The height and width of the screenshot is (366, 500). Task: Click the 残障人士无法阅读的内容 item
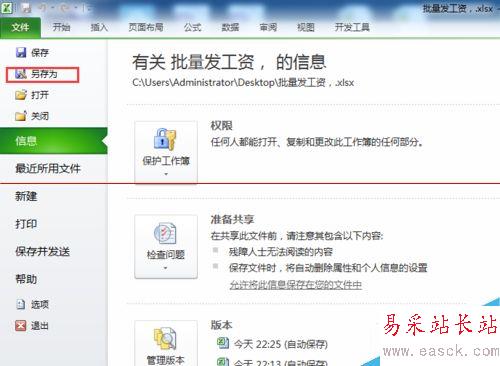281,252
